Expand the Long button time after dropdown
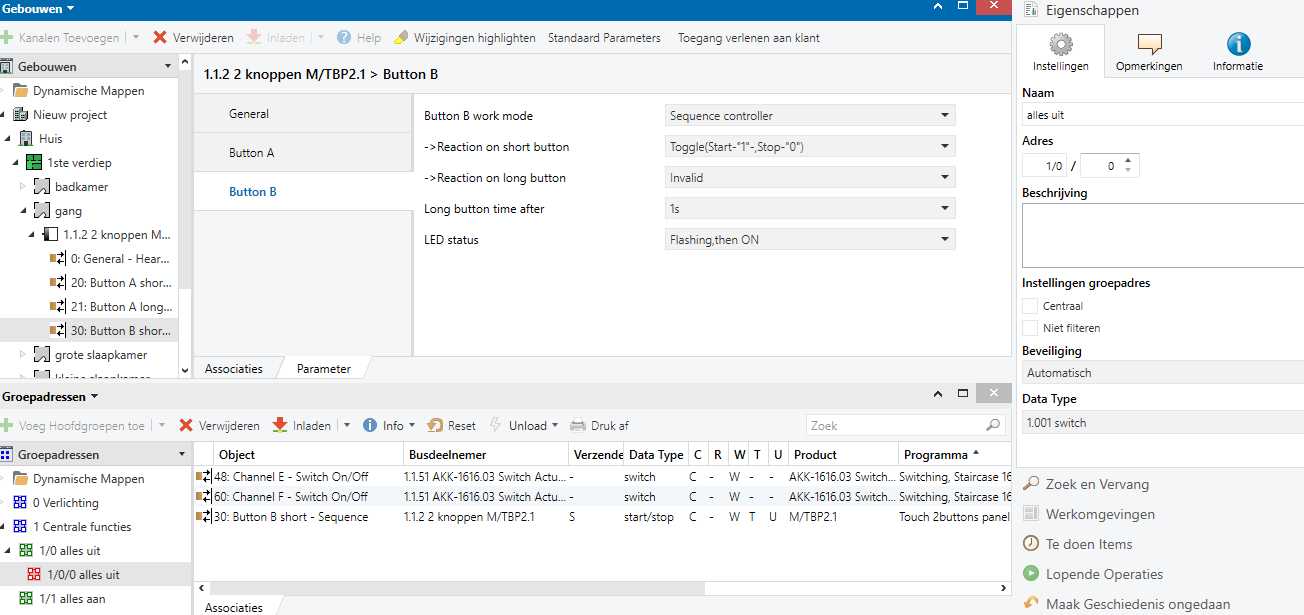The image size is (1304, 615). click(809, 209)
